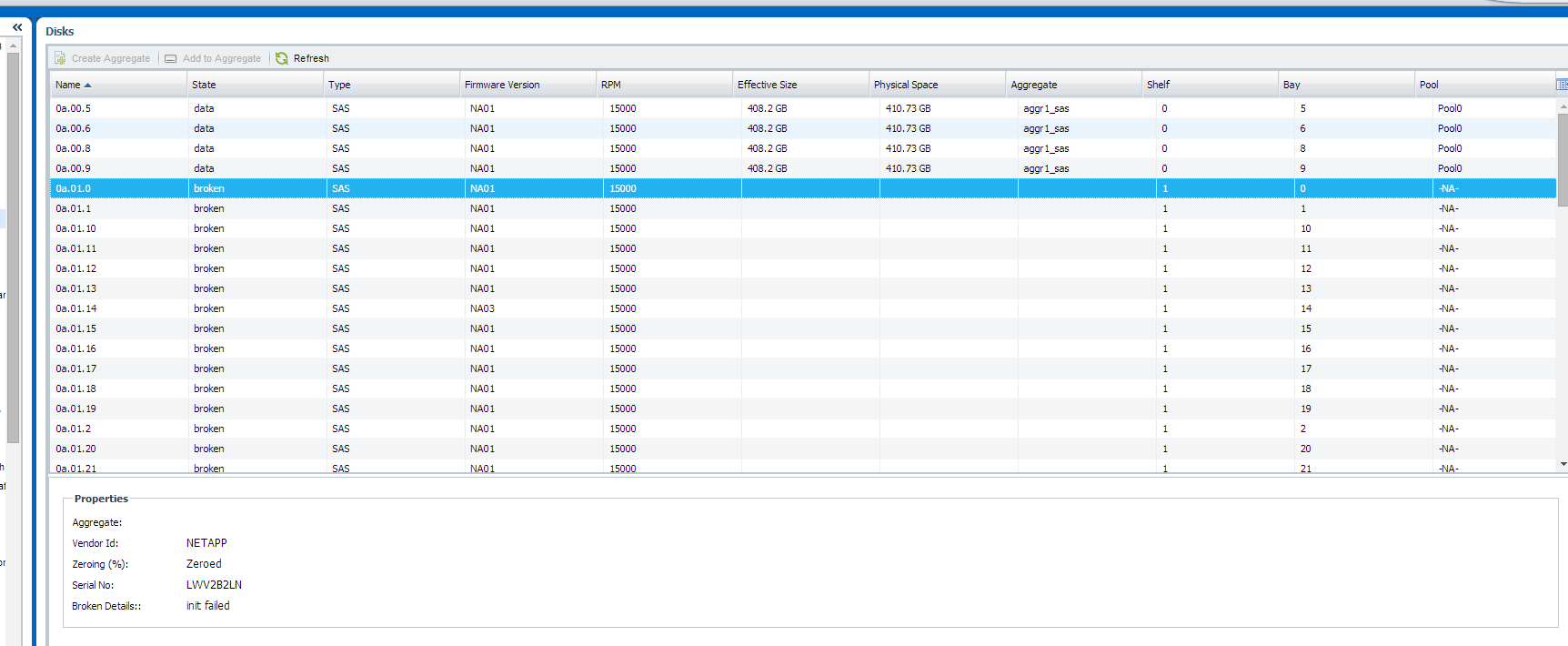Click the Pool column header
This screenshot has width=1568, height=646.
(1429, 85)
